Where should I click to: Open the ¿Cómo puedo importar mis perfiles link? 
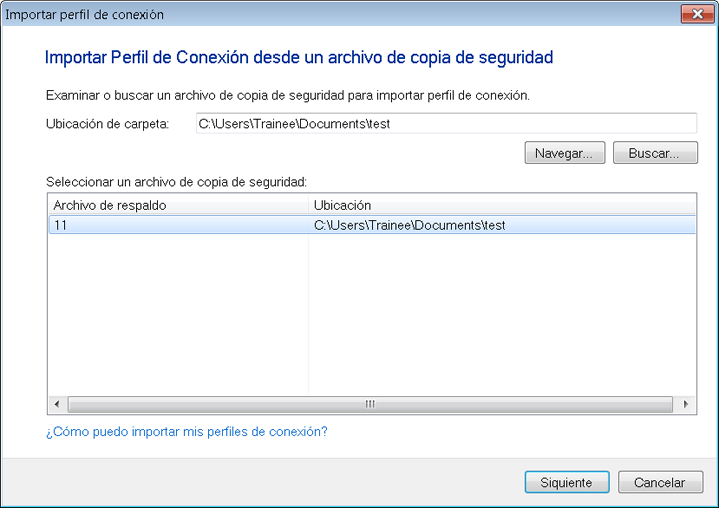187,432
